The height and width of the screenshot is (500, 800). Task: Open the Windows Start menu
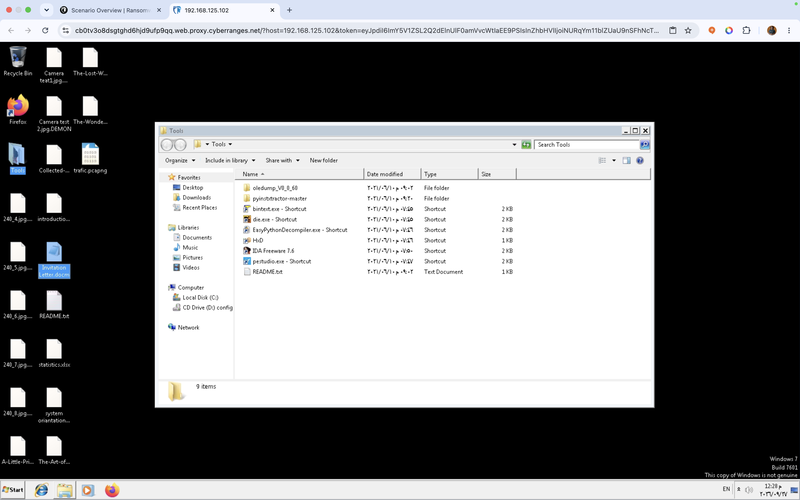pos(12,490)
